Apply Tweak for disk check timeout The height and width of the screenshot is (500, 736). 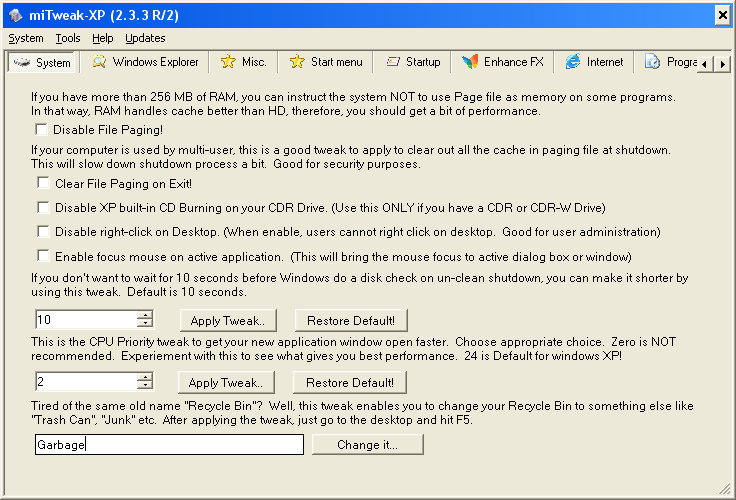[228, 321]
